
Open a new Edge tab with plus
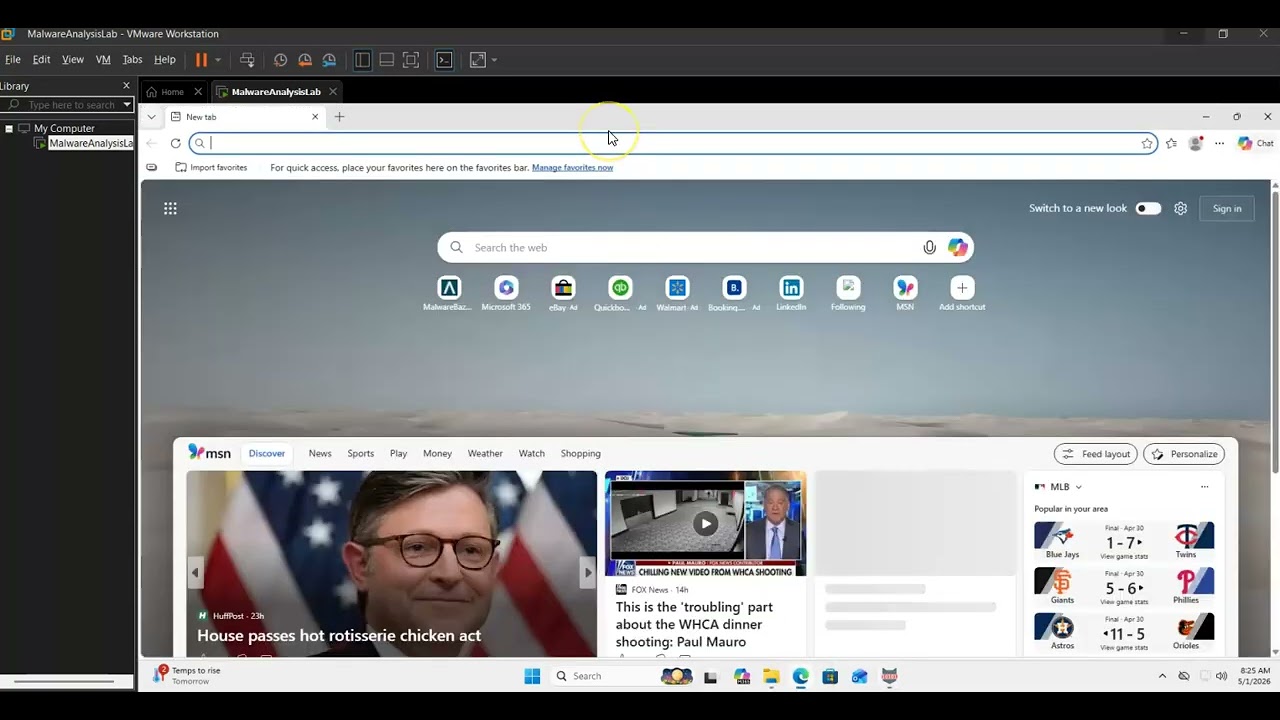point(339,117)
